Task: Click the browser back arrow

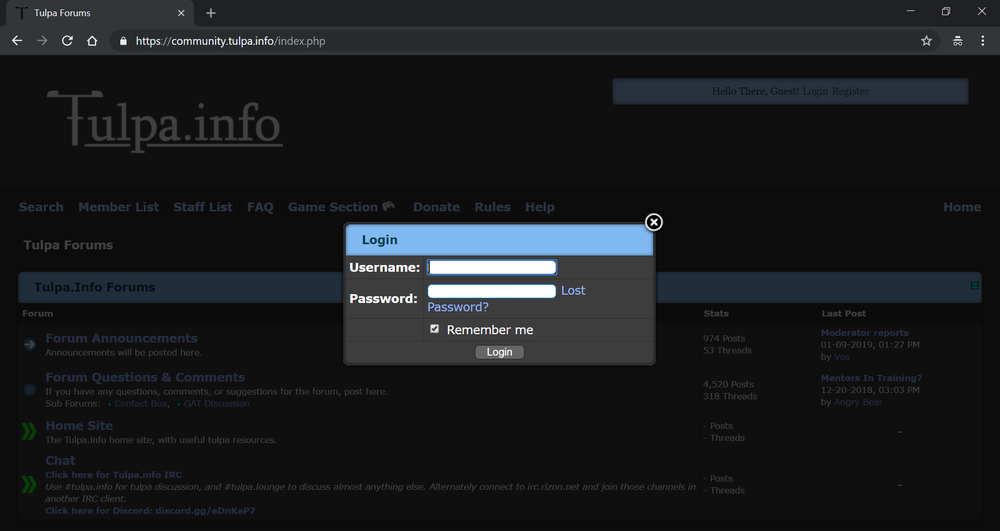Action: pyautogui.click(x=17, y=41)
